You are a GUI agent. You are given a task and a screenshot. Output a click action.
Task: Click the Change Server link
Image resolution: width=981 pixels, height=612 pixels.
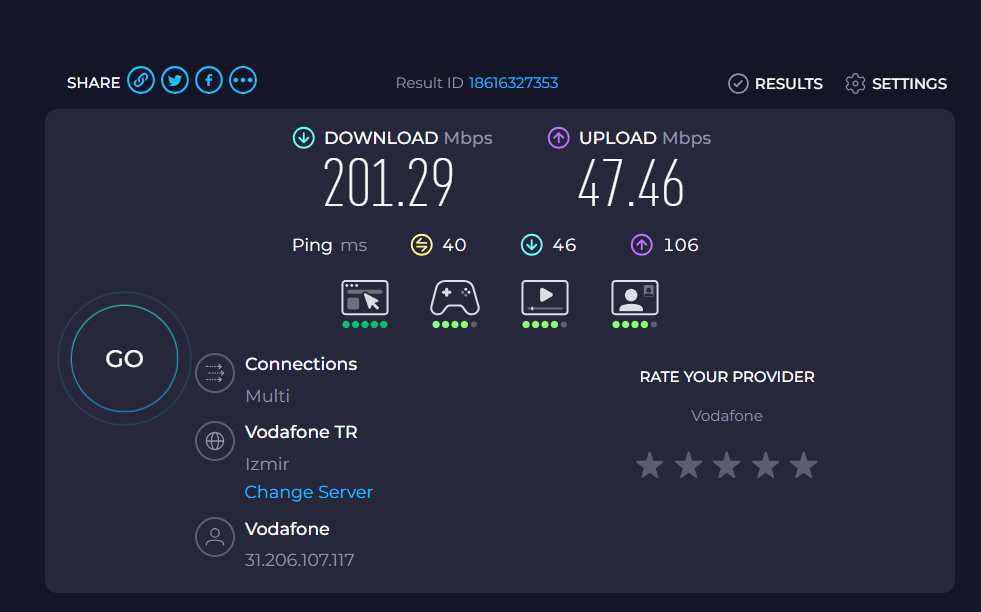tap(308, 492)
